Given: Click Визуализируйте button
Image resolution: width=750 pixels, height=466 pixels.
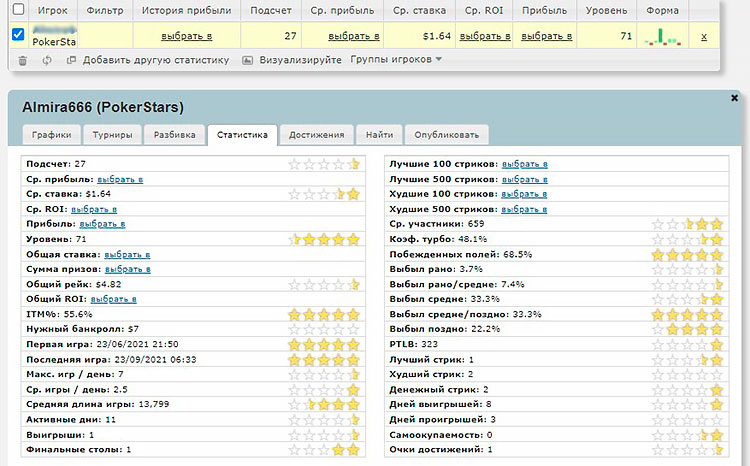Looking at the screenshot, I should coord(300,60).
